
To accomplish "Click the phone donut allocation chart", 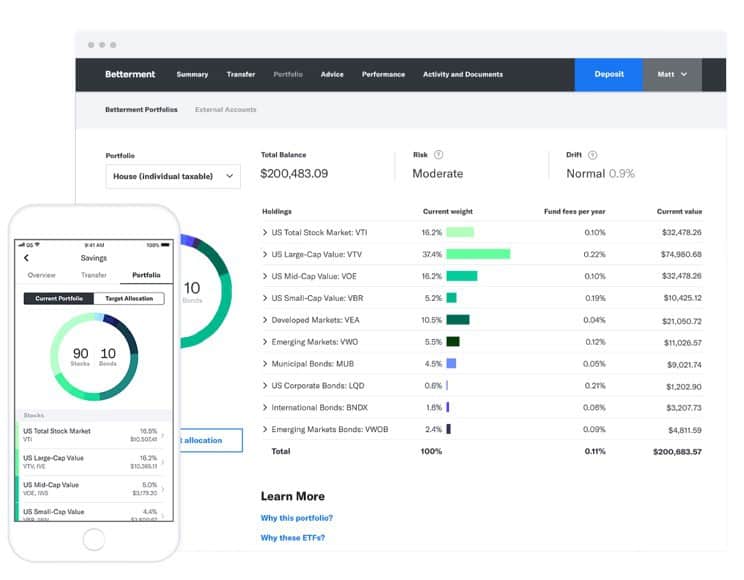I will (94, 356).
